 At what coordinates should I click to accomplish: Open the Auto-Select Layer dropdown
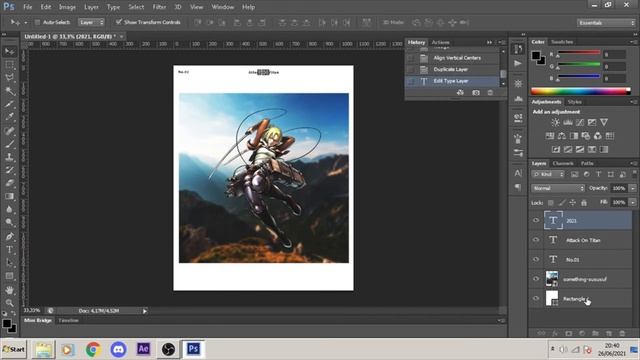(91, 22)
